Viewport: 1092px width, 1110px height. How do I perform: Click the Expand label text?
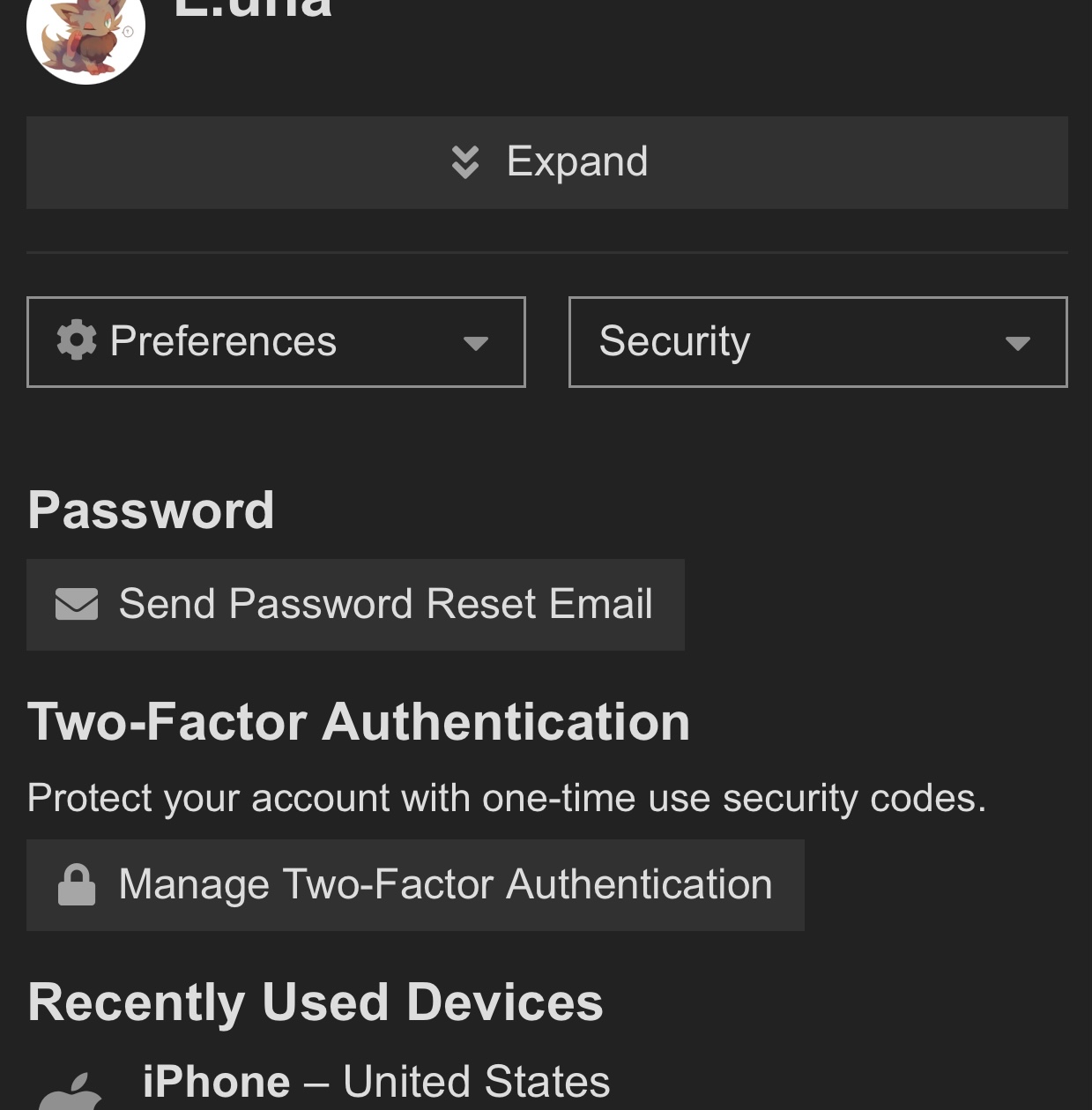click(577, 161)
